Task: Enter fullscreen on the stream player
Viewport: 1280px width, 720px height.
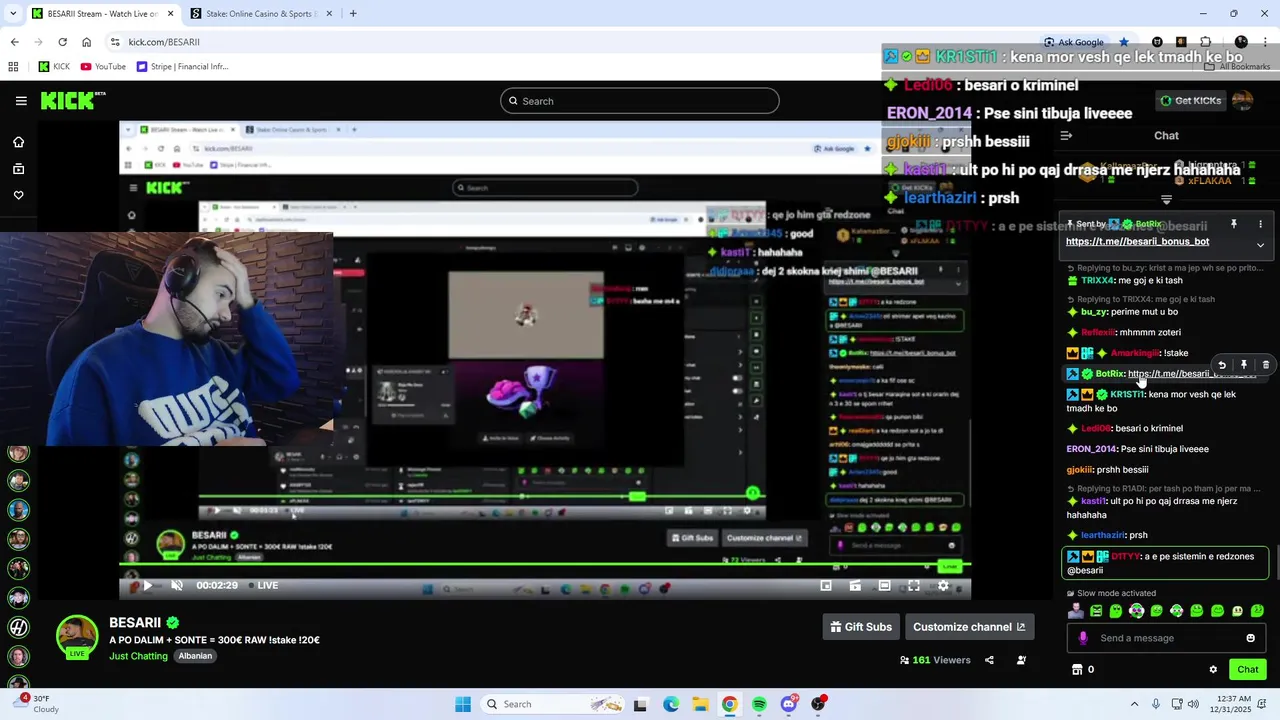Action: (913, 586)
